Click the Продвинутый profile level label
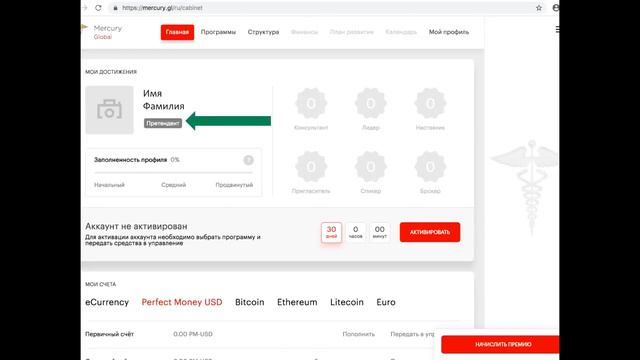Viewport: 640px width, 360px height. point(234,185)
